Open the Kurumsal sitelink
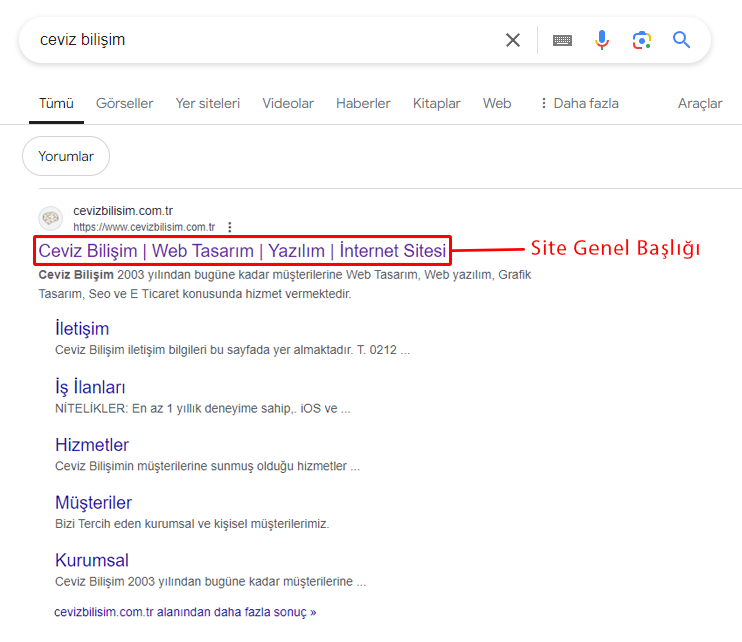 pyautogui.click(x=92, y=560)
